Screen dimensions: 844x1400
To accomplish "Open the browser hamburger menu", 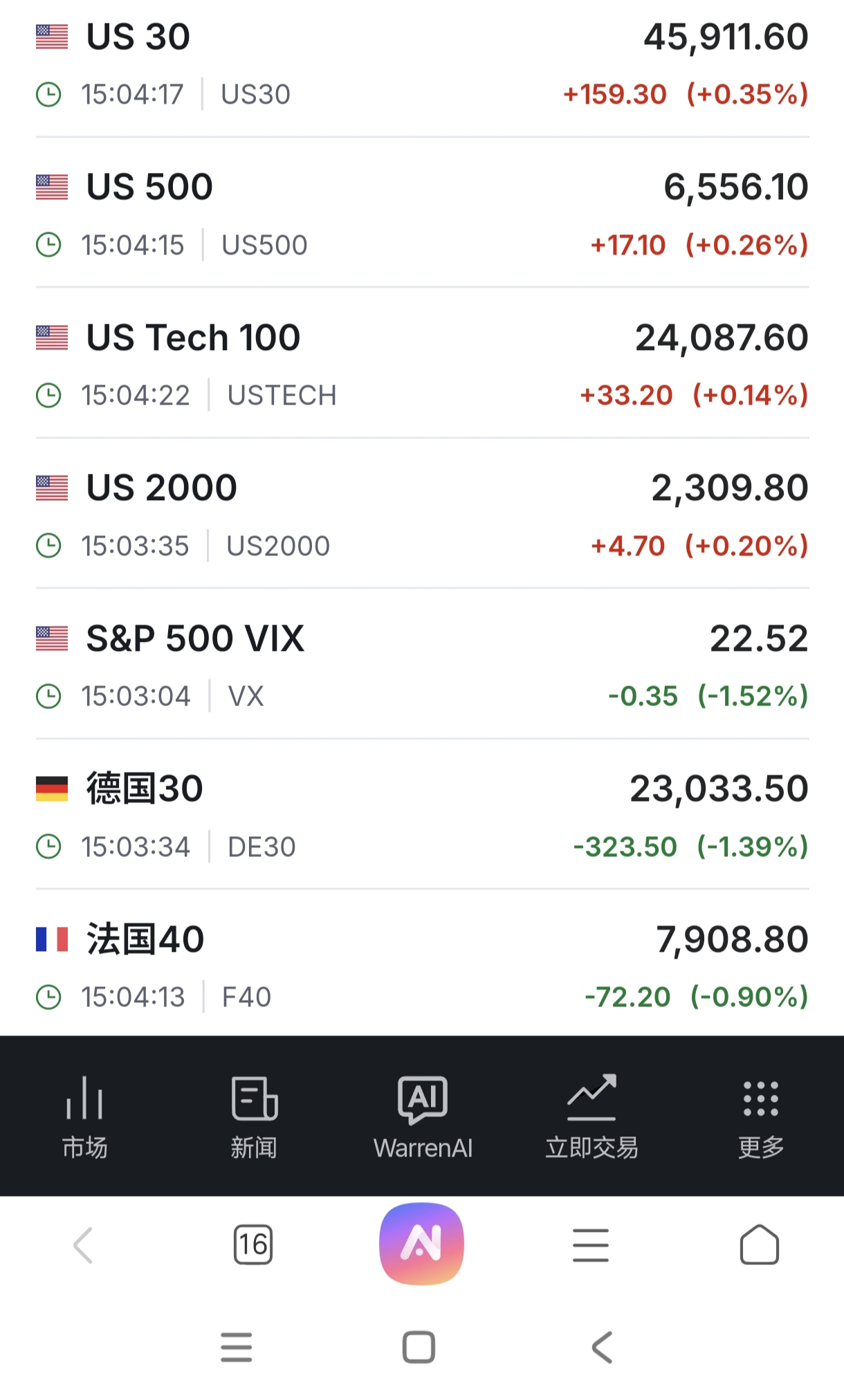I will [591, 1245].
